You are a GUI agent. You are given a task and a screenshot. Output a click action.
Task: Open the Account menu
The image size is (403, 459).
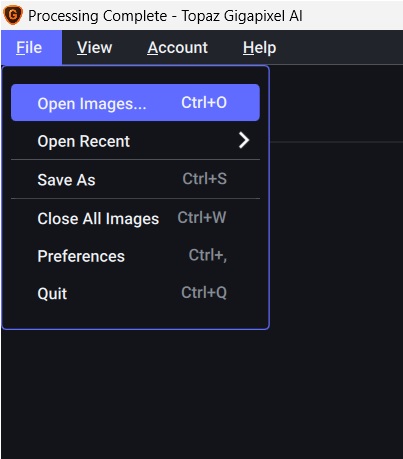[177, 47]
